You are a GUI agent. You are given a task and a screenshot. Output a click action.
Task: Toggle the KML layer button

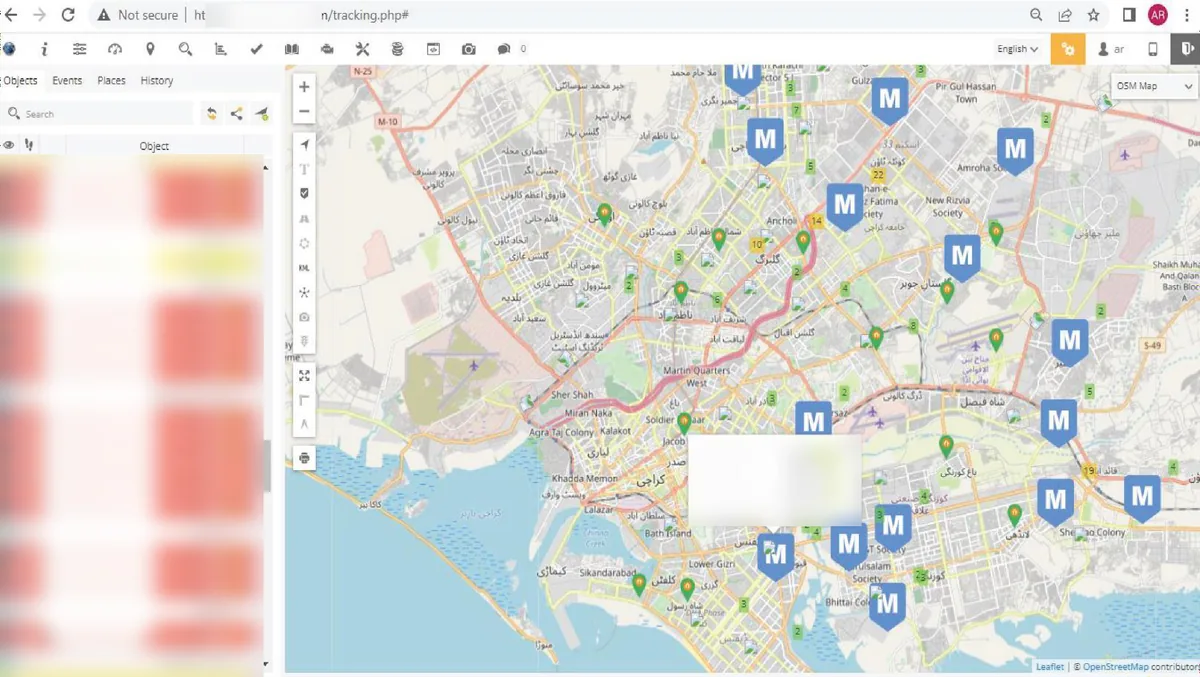tap(305, 268)
